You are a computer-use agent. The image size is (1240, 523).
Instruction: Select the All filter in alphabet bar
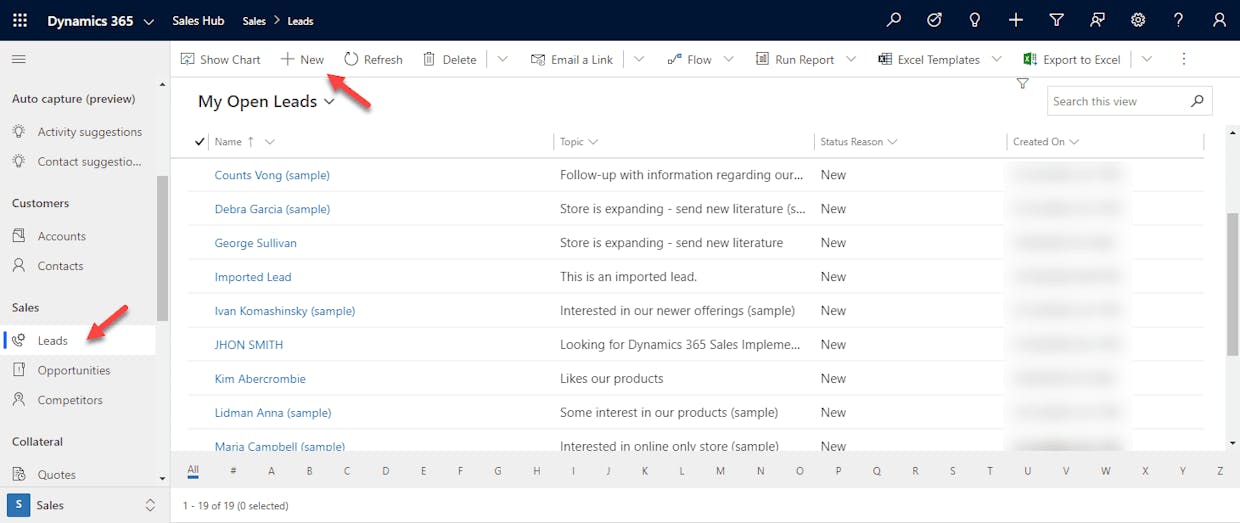click(193, 471)
